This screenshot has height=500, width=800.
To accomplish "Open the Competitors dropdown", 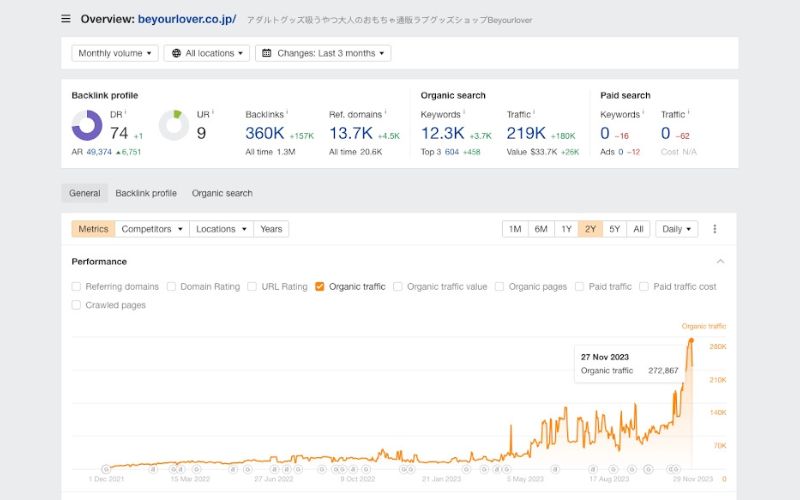I will pos(152,229).
